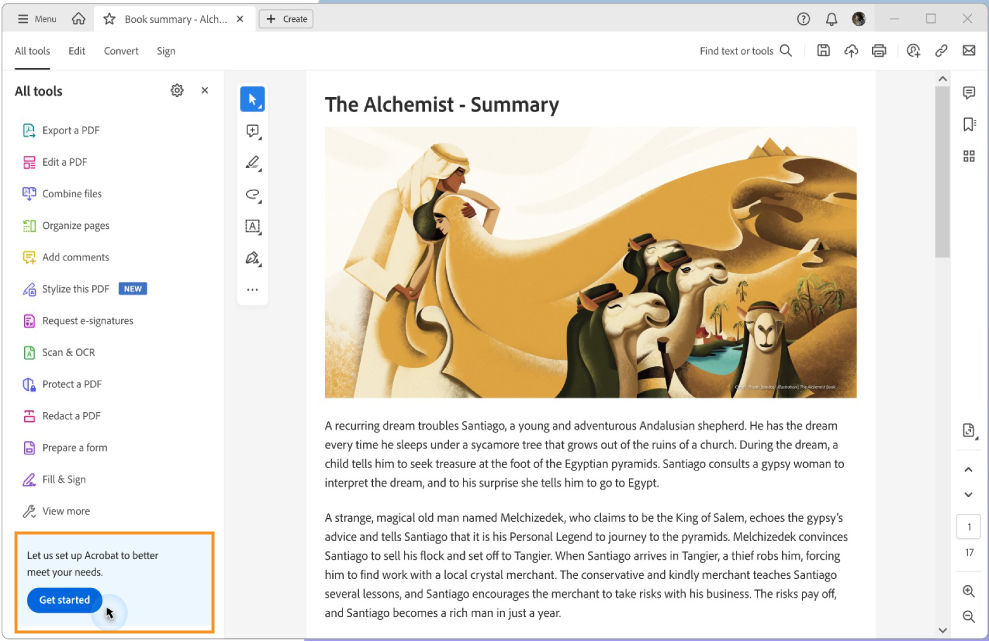The image size is (989, 642).
Task: Zoom in with the magnifier plus icon
Action: [x=968, y=591]
